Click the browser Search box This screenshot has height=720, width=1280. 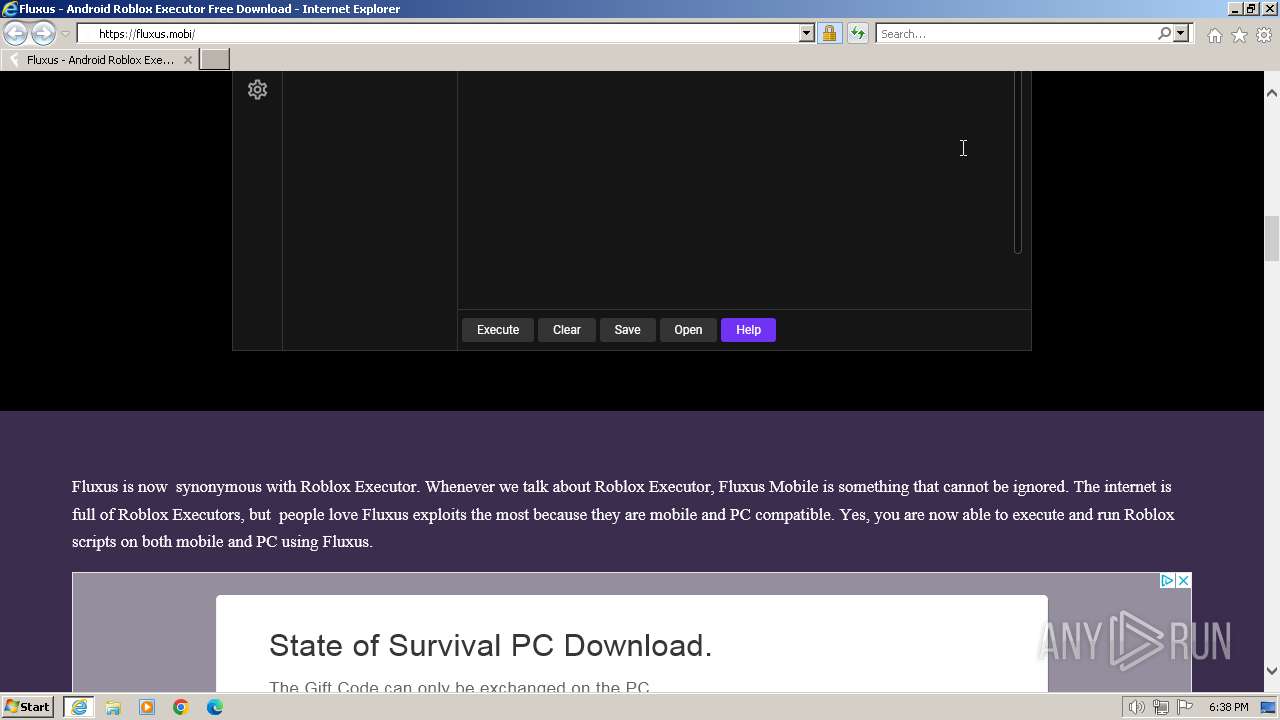pyautogui.click(x=1015, y=33)
